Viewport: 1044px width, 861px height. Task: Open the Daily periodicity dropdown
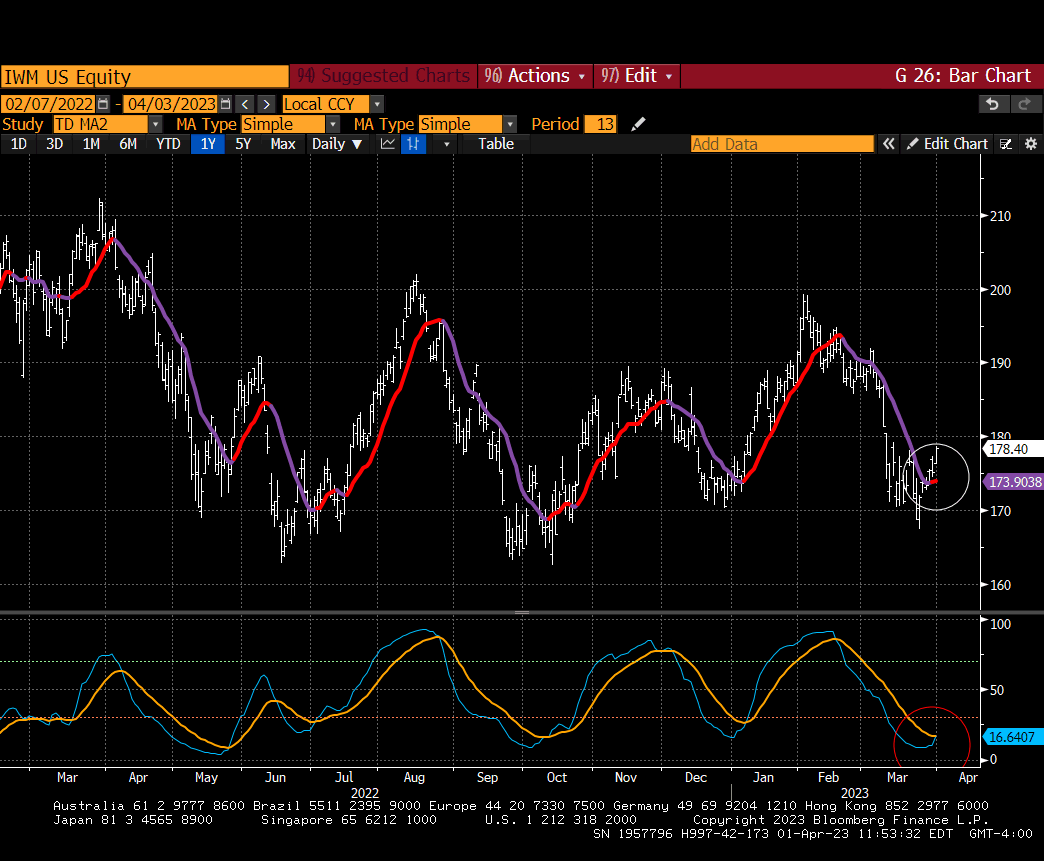point(337,144)
